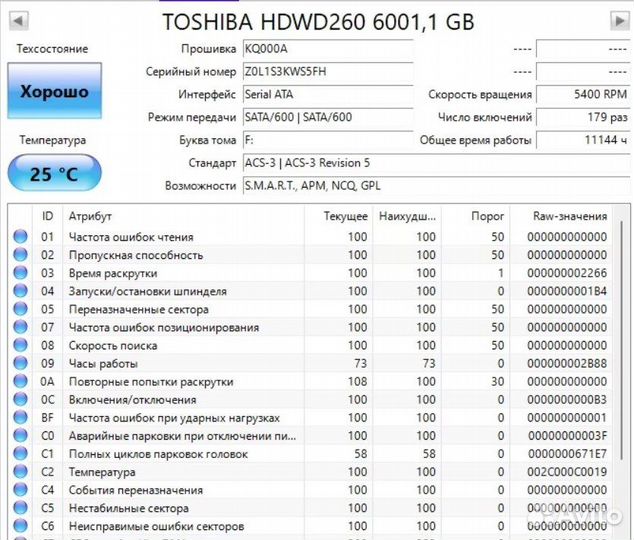Click raw value 00000000003F
This screenshot has width=634, height=540.
pos(567,436)
